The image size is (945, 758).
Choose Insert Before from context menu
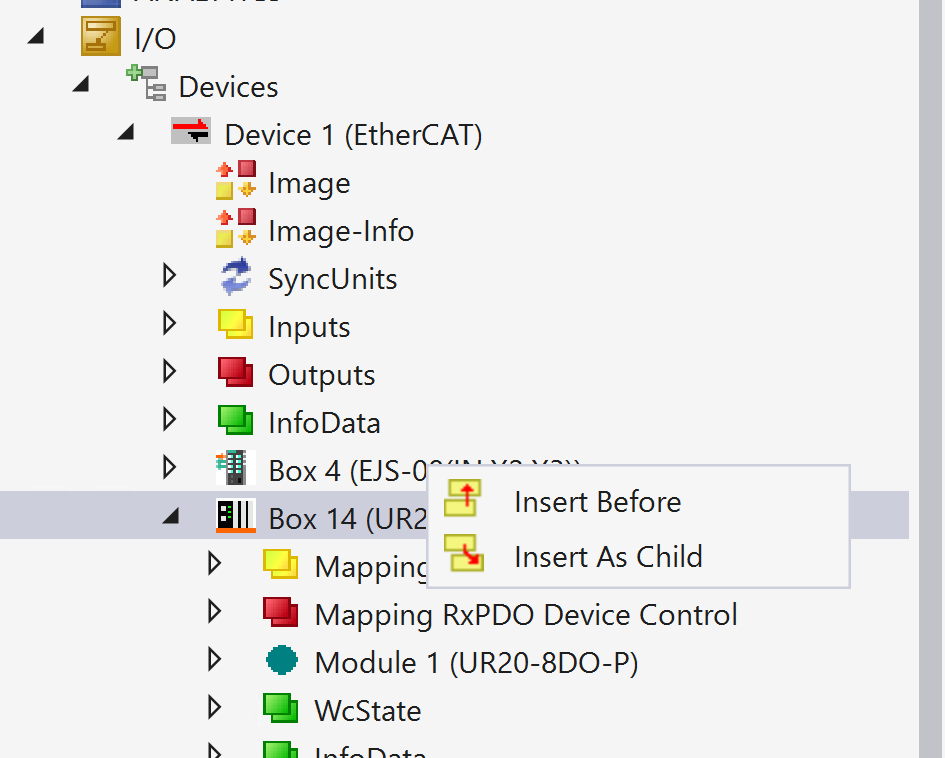pyautogui.click(x=597, y=501)
